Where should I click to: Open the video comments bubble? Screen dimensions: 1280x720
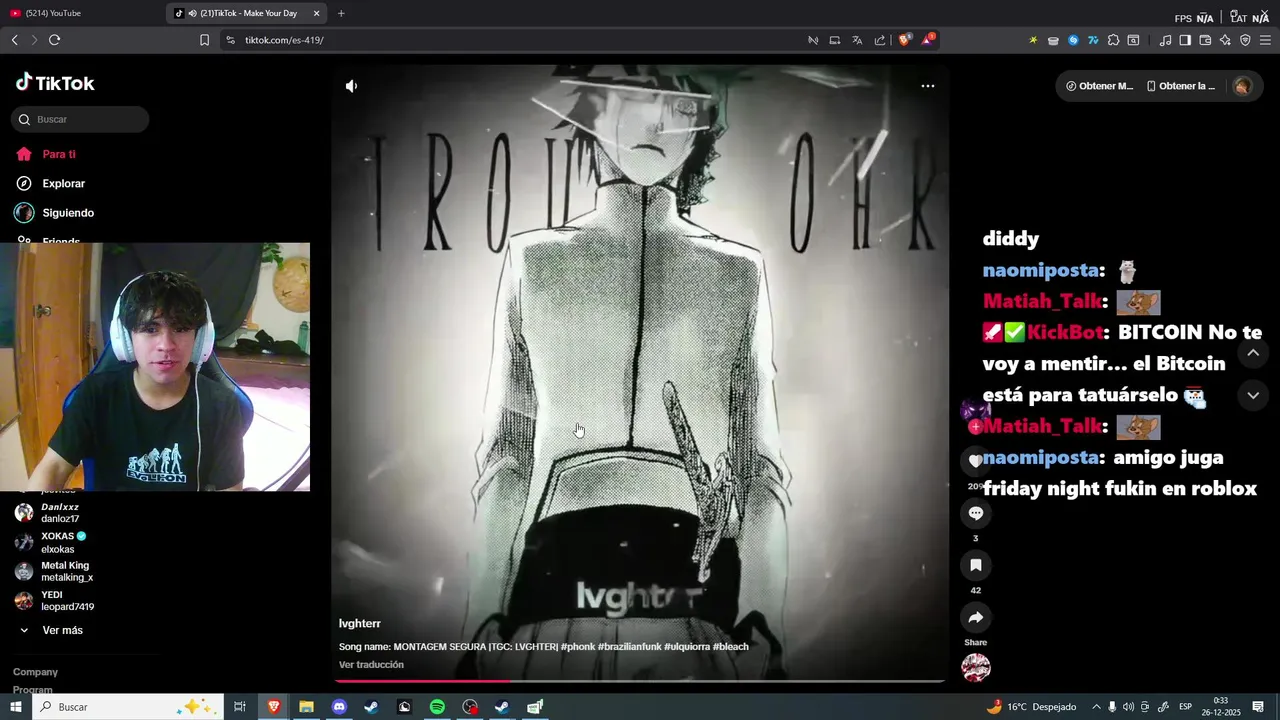coord(976,513)
